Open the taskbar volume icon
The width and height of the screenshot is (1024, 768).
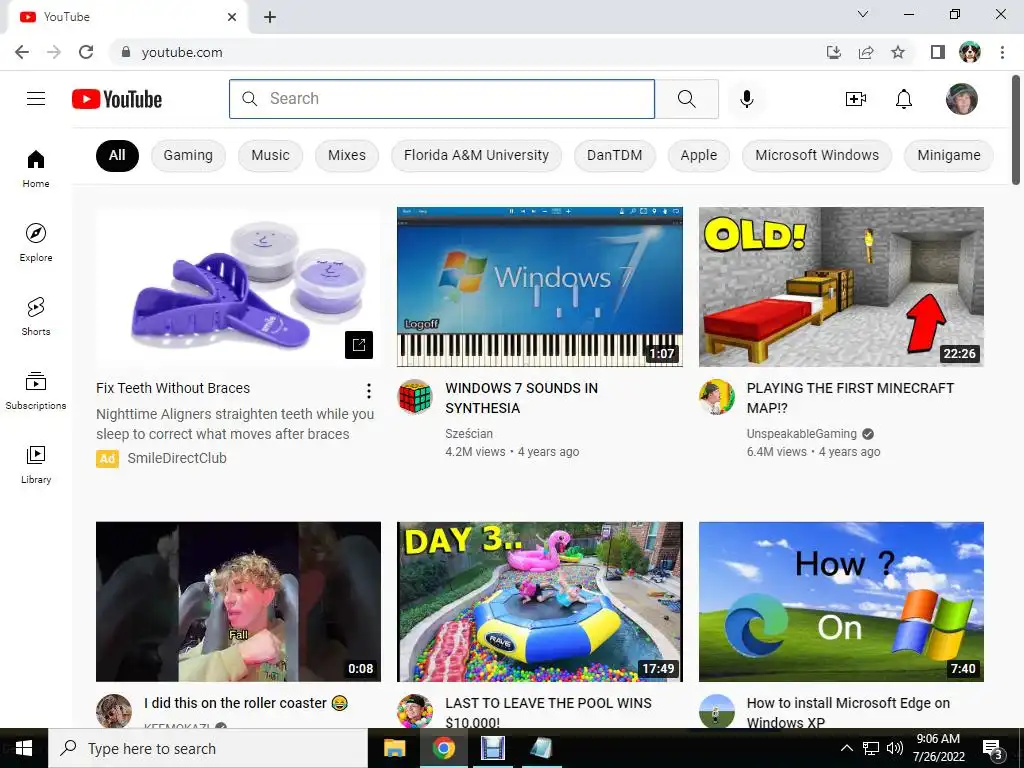pyautogui.click(x=894, y=748)
